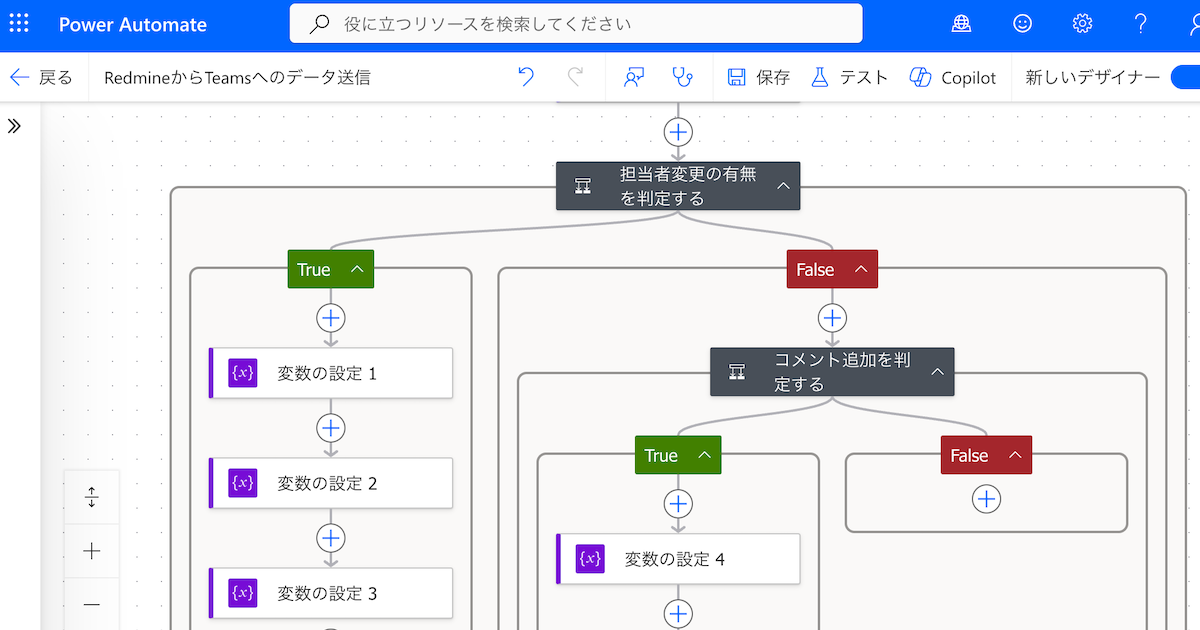Click the fit-to-view canvas control
This screenshot has height=630, width=1200.
pos(92,497)
